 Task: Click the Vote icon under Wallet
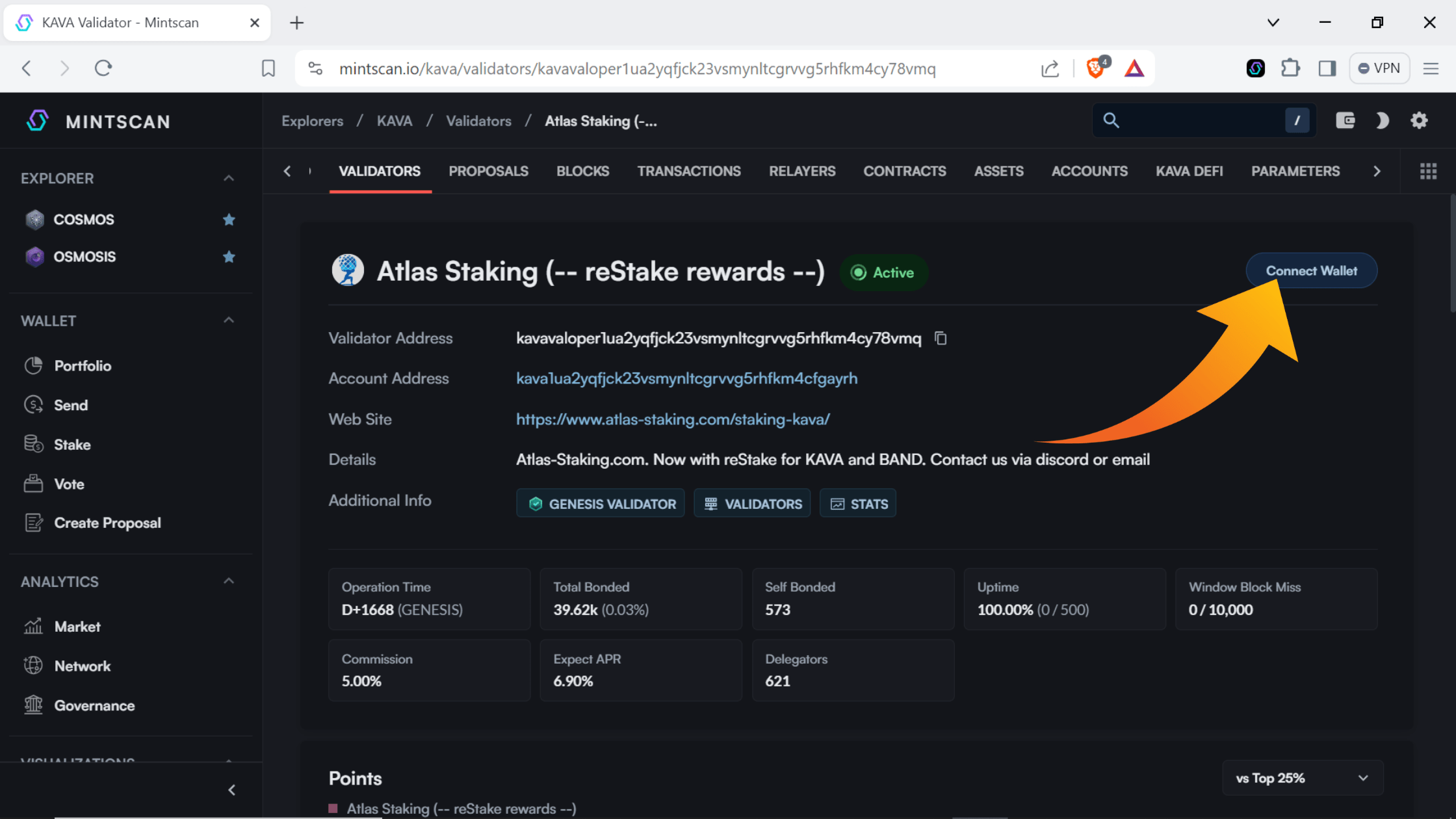(33, 483)
